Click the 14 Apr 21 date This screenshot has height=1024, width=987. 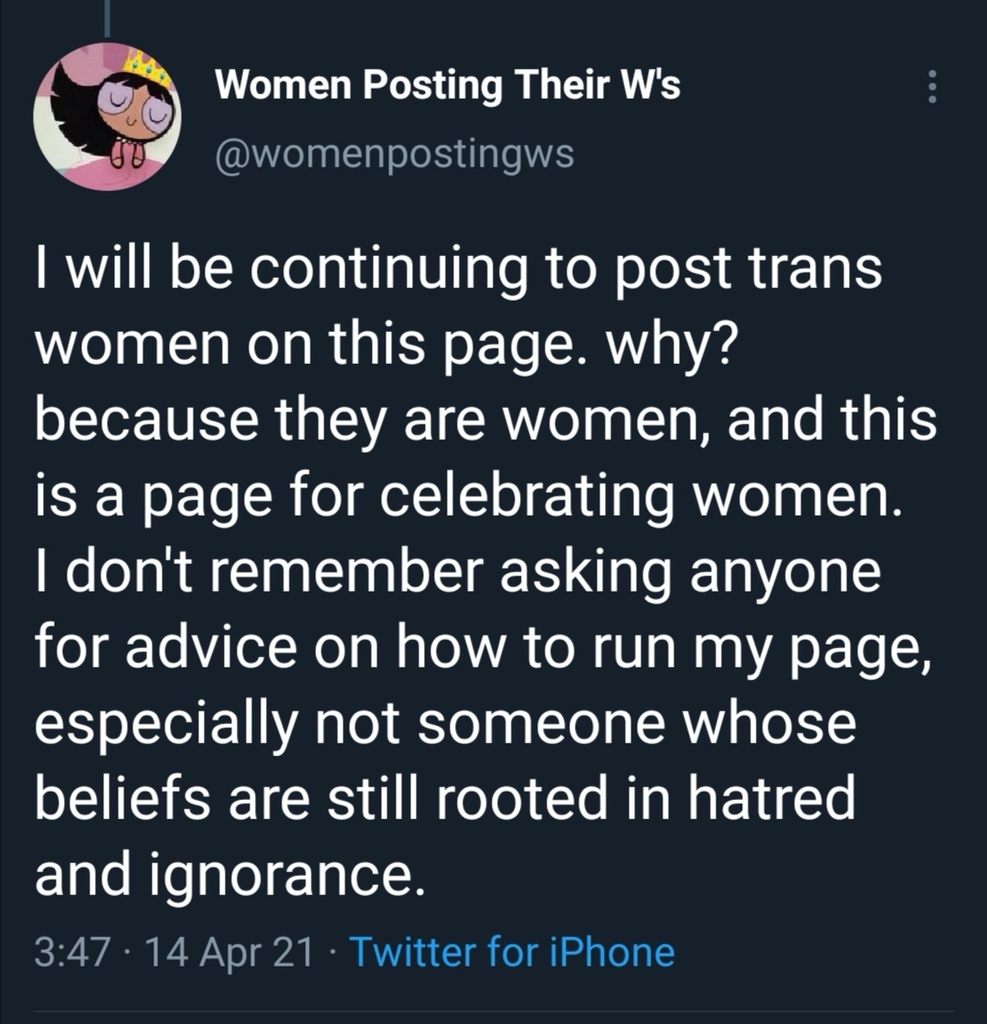tap(231, 952)
